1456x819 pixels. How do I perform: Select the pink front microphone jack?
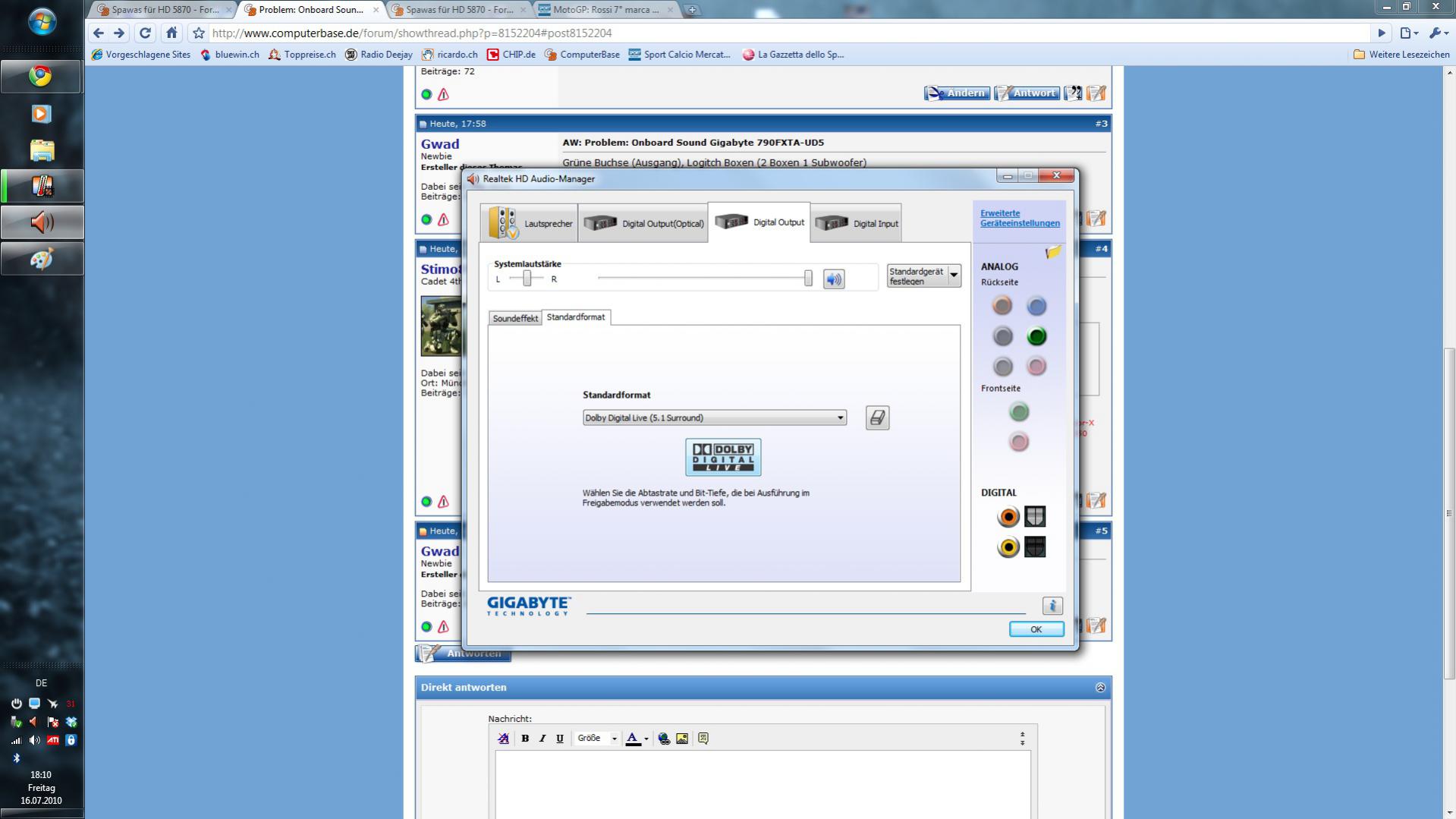(1019, 442)
